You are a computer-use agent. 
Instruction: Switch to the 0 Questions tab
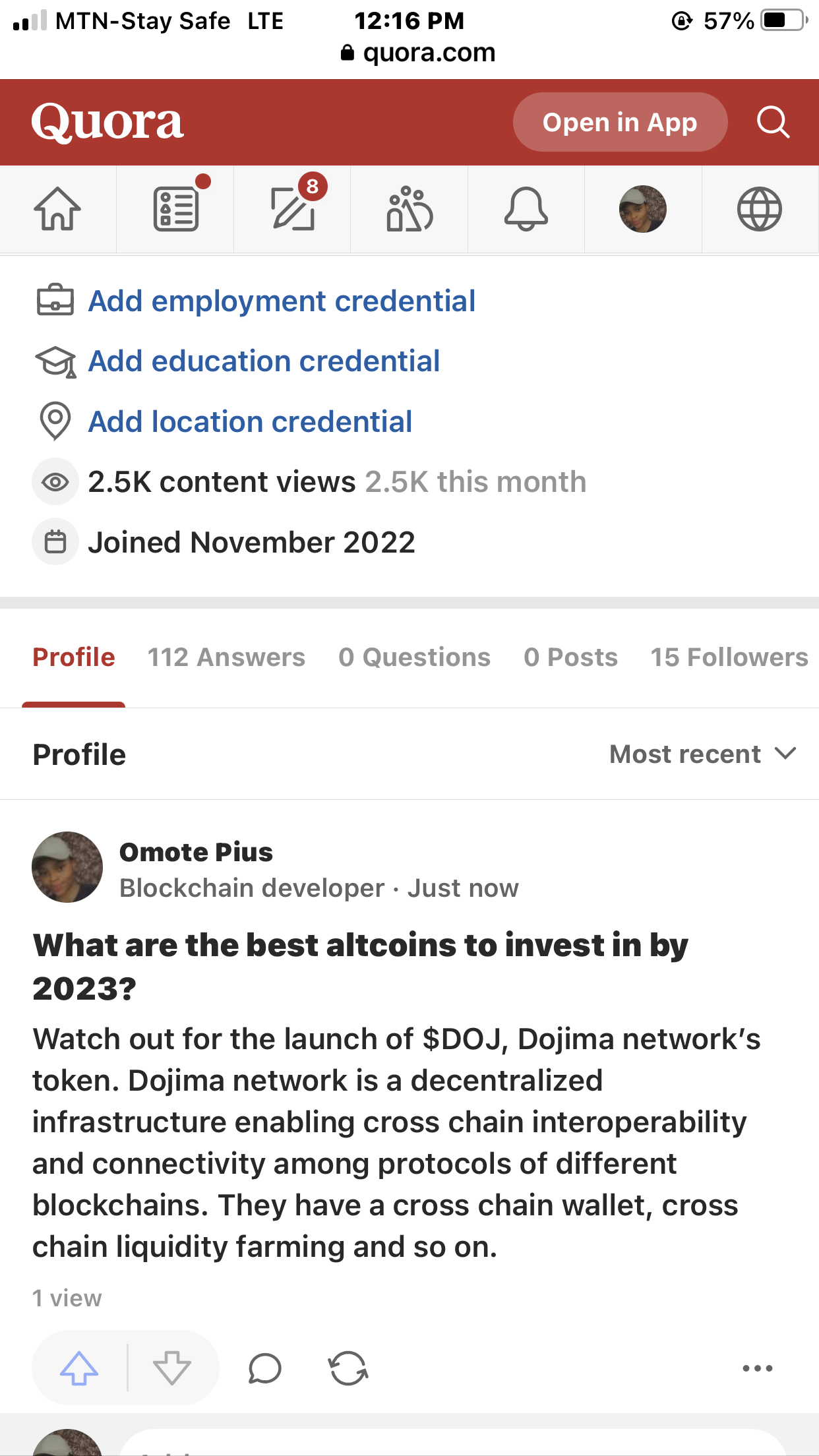coord(414,657)
